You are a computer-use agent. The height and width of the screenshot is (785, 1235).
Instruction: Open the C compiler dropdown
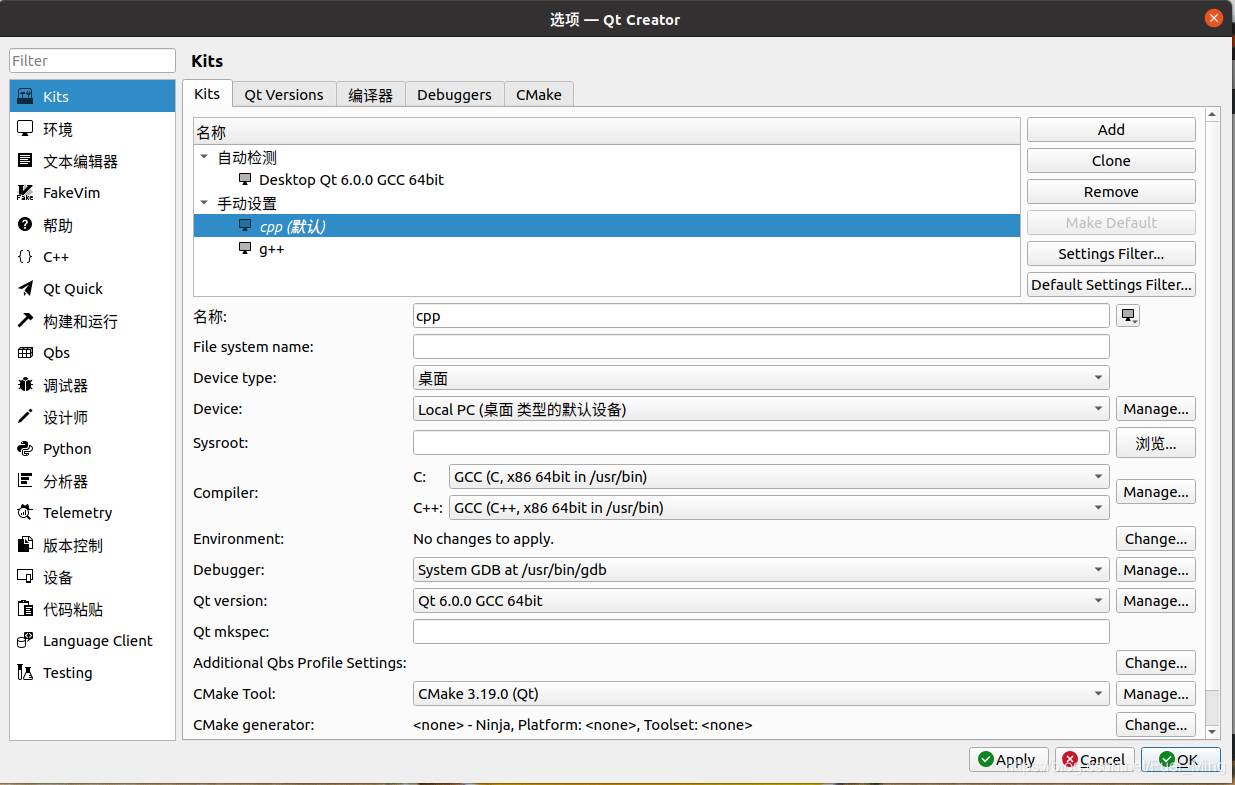tap(779, 477)
